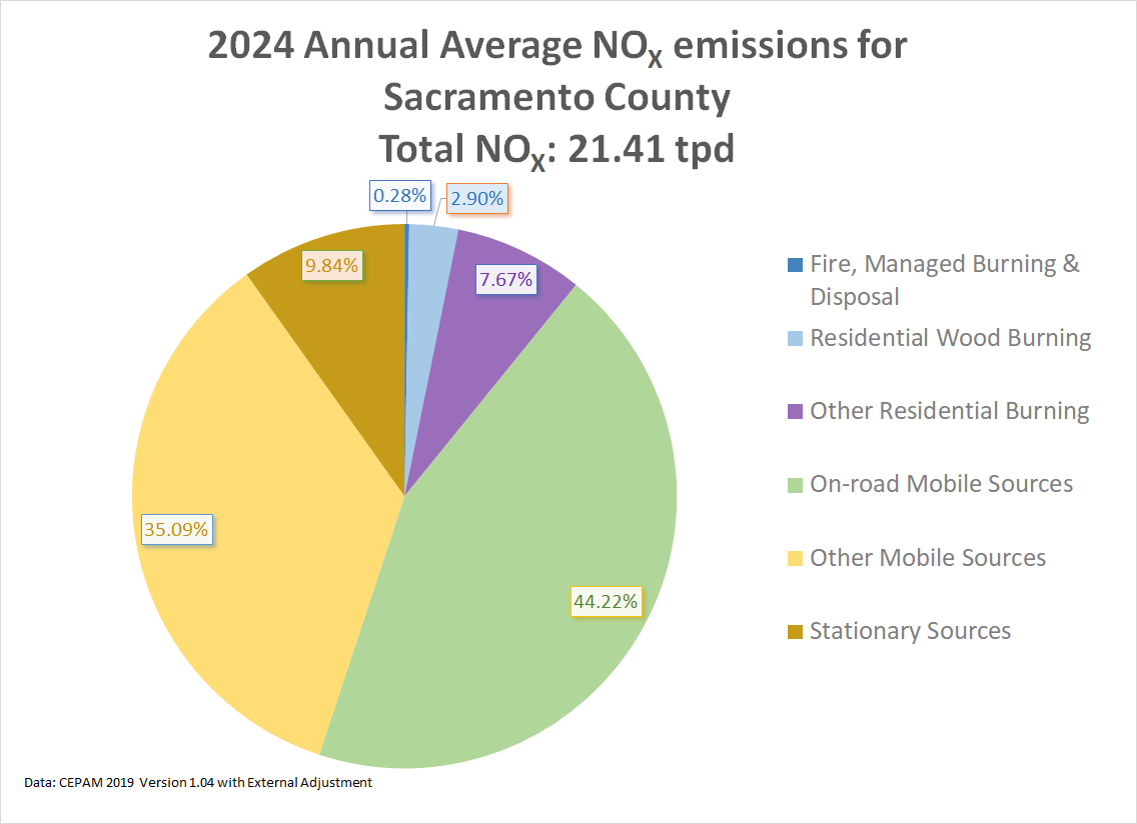Click the 2.90% data label
Viewport: 1137px width, 824px height.
(477, 198)
